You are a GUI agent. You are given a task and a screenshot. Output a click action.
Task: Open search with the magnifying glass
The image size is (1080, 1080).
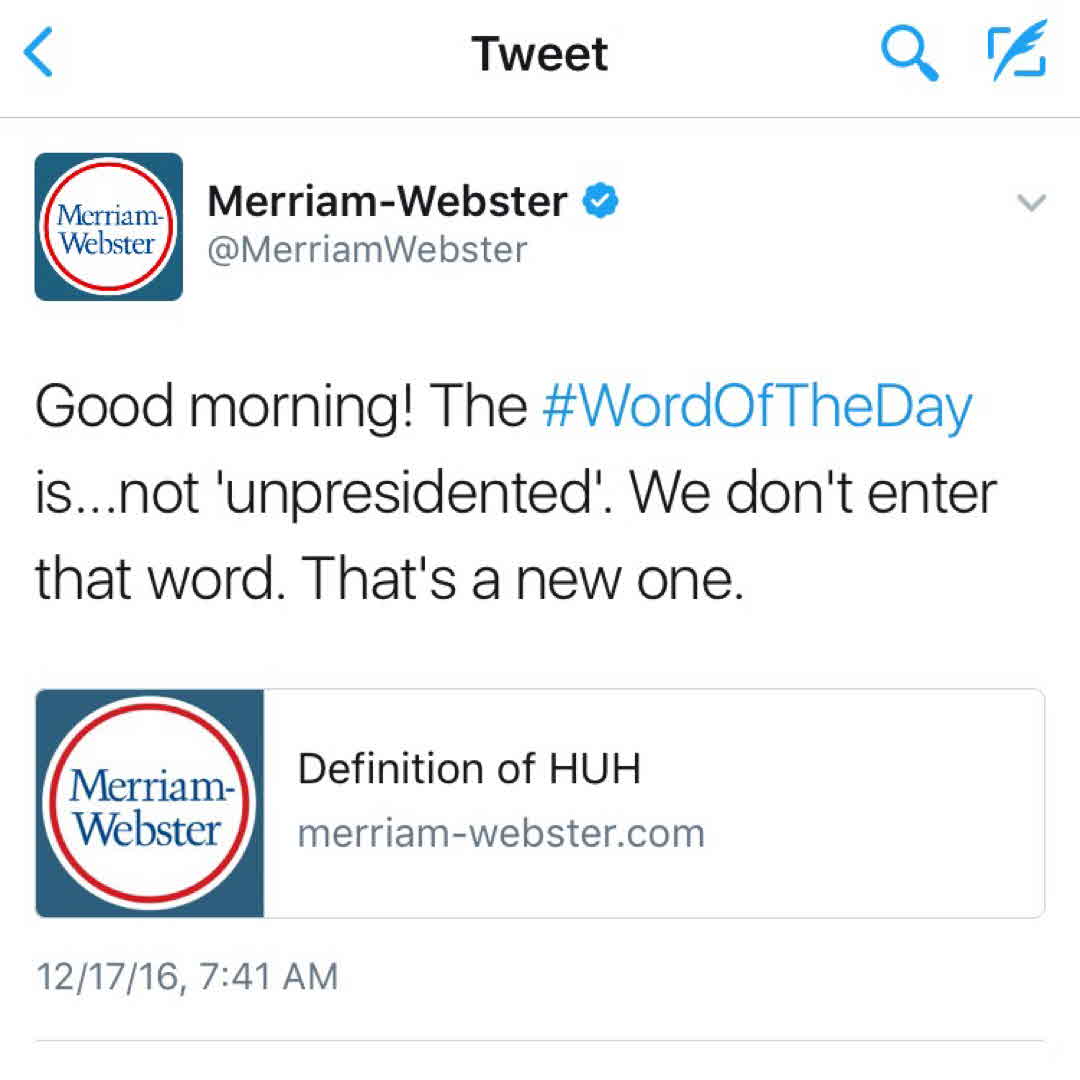coord(908,54)
